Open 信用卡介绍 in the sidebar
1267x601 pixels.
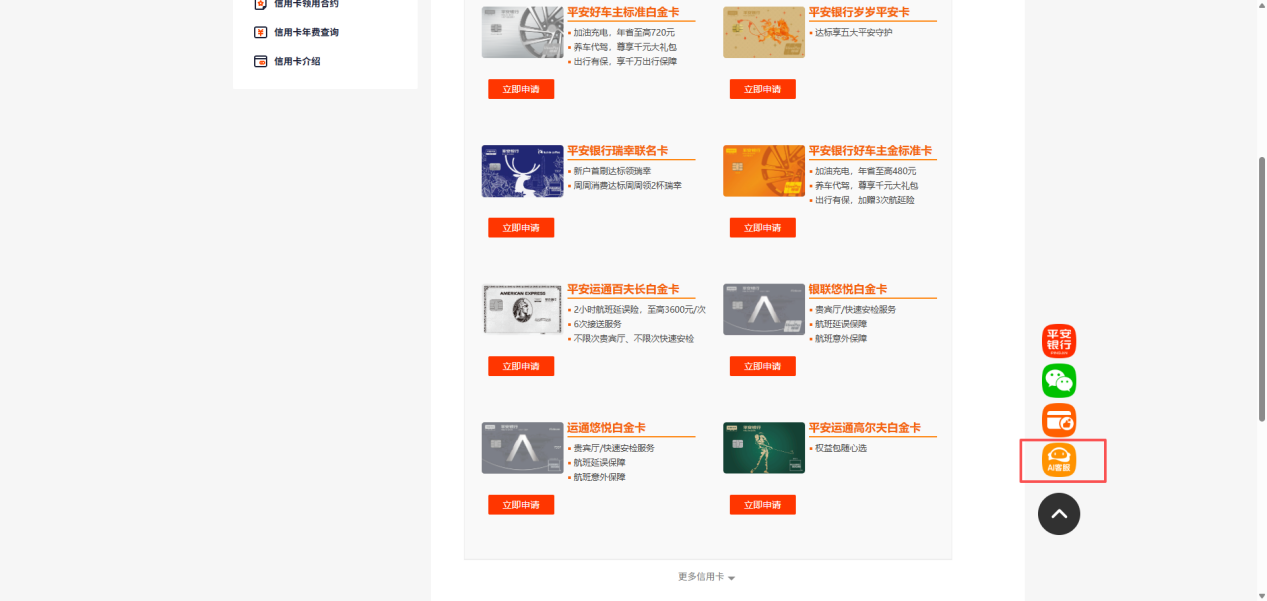297,61
